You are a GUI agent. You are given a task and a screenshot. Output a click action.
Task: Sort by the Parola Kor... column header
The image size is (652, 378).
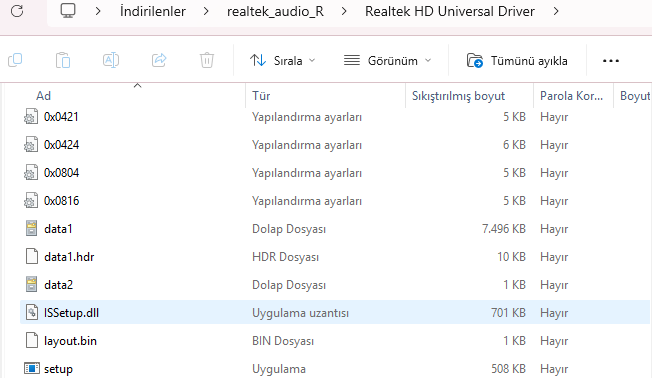tap(571, 96)
